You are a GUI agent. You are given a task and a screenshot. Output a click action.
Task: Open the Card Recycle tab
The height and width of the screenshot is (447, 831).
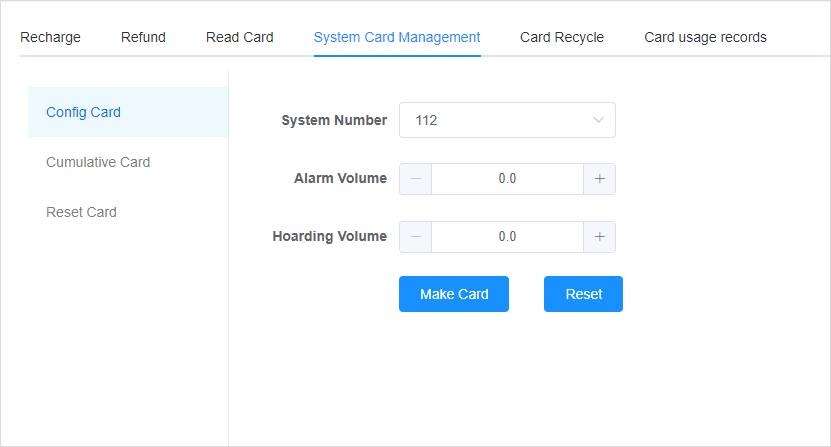562,37
